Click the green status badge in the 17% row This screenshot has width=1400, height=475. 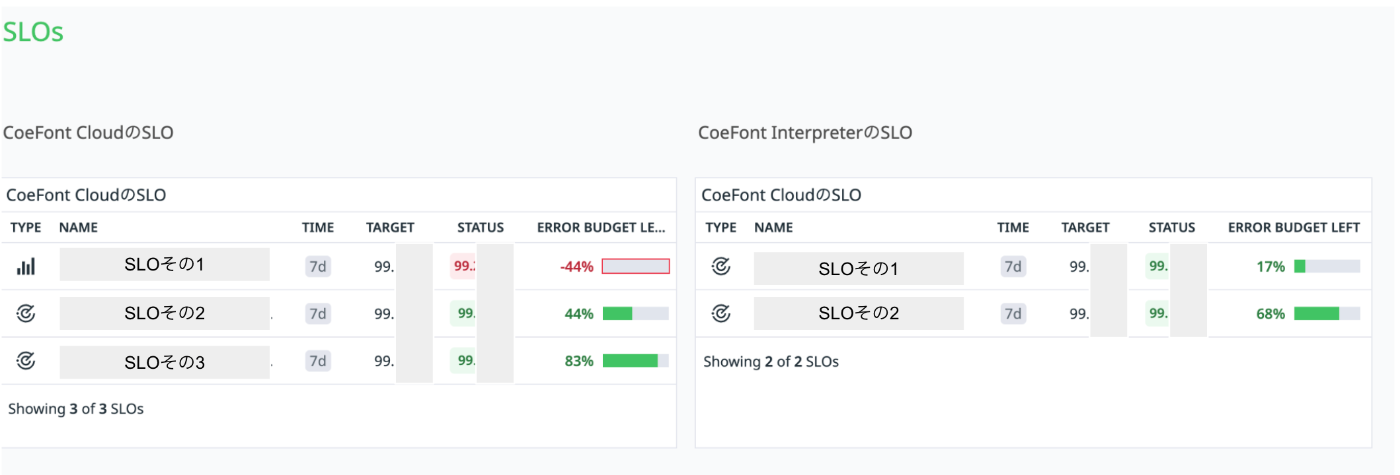(1157, 266)
